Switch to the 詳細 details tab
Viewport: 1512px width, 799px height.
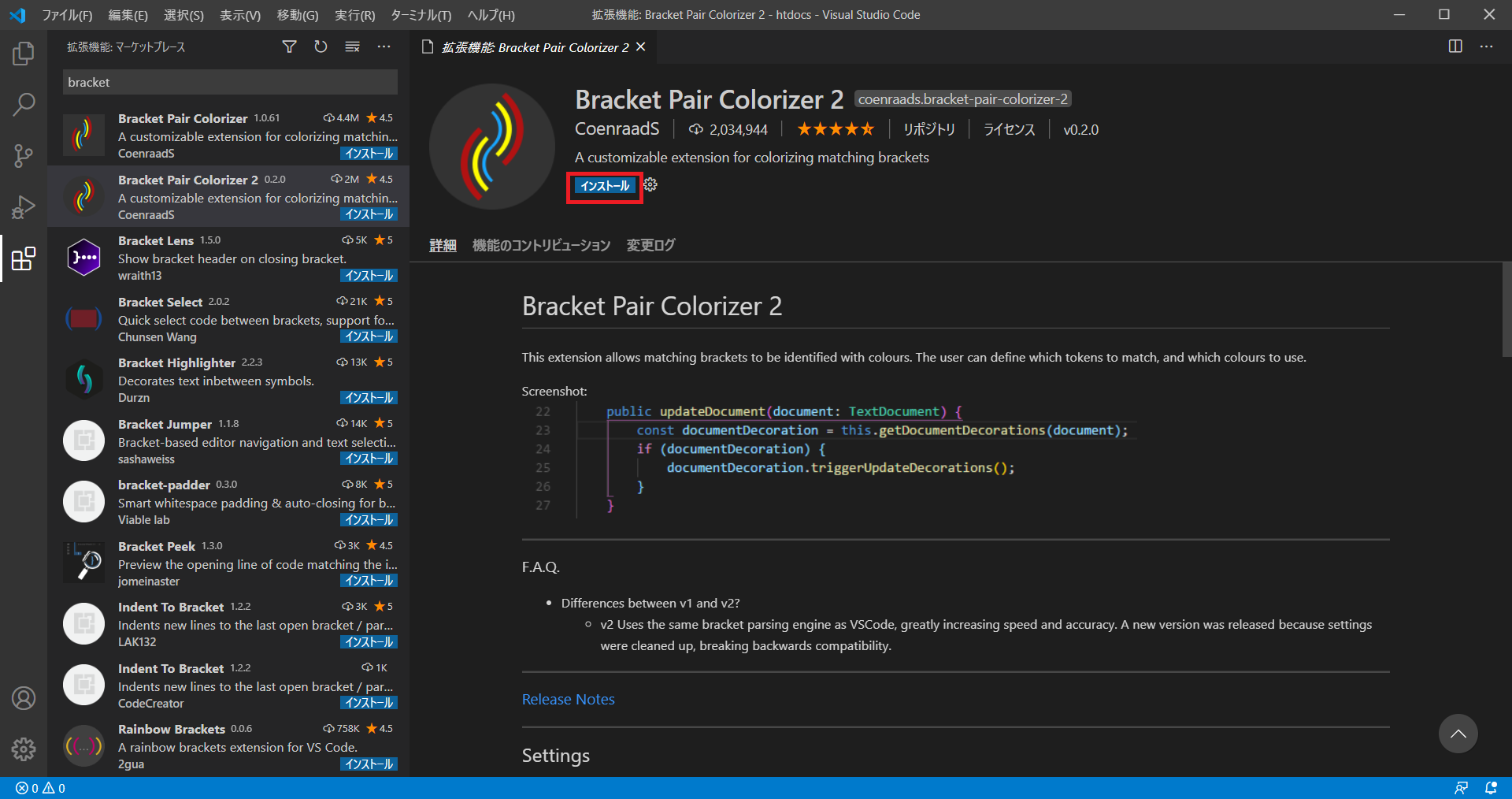[443, 245]
